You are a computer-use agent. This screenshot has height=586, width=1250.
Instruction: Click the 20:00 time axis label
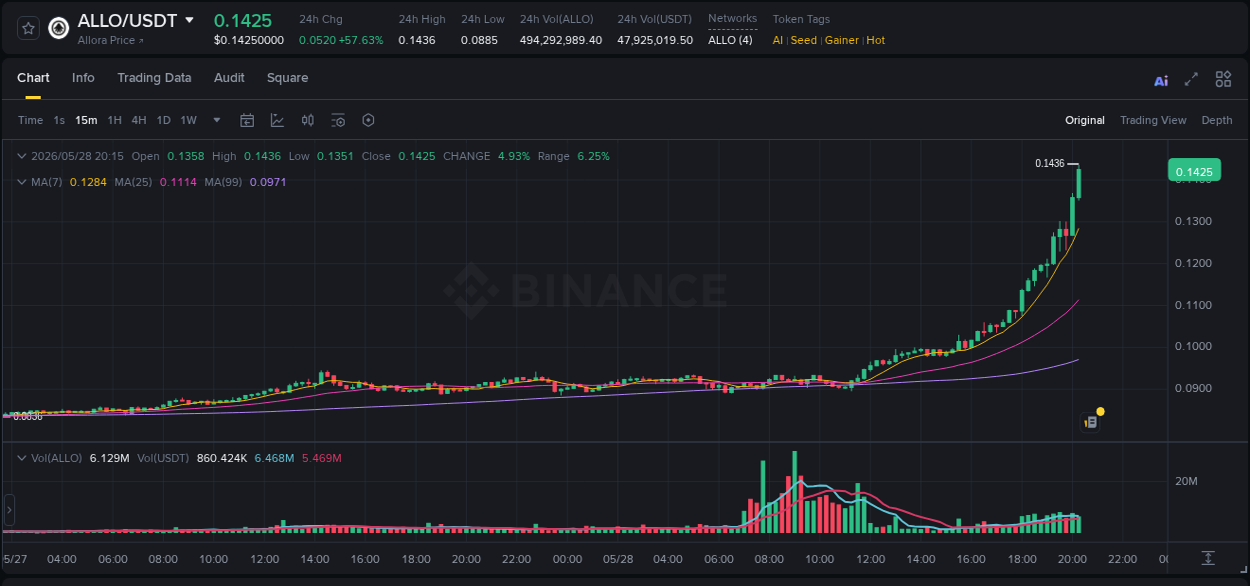[x=1072, y=559]
